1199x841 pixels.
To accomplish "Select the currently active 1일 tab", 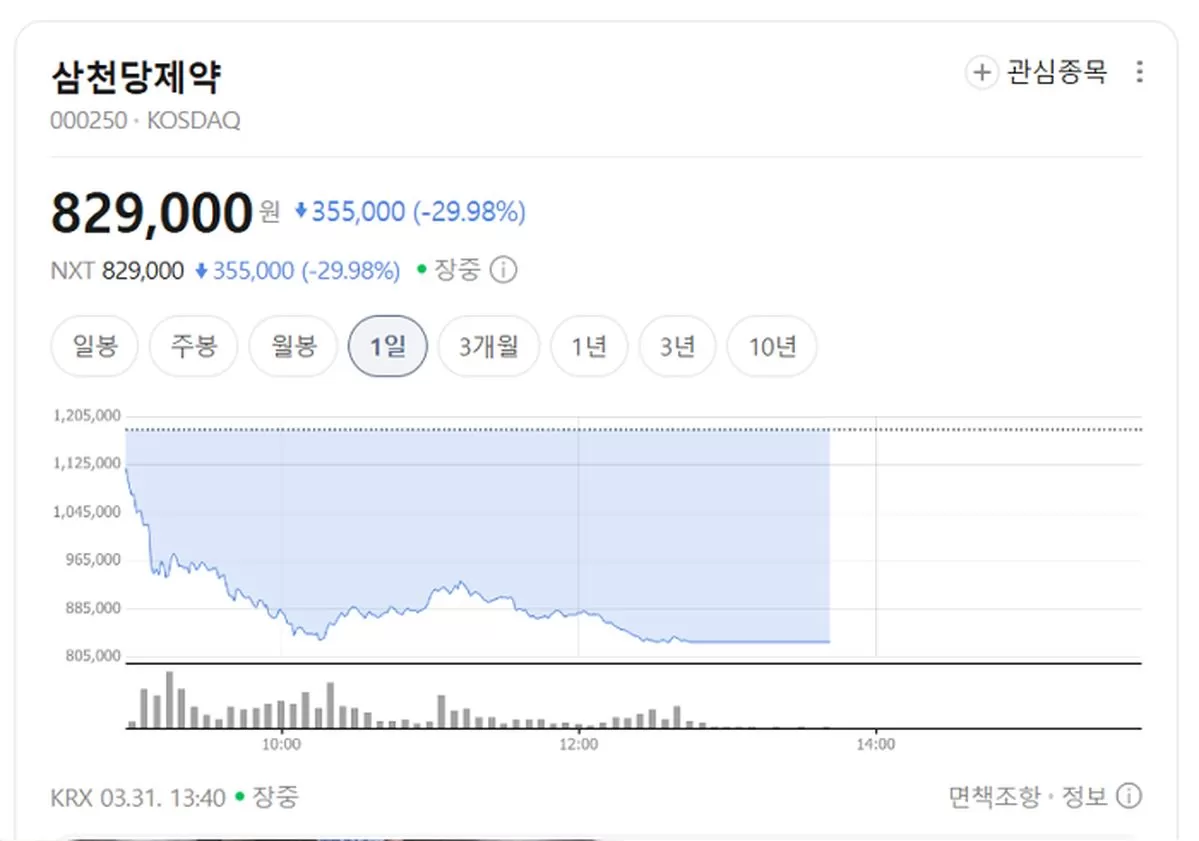I will click(388, 345).
